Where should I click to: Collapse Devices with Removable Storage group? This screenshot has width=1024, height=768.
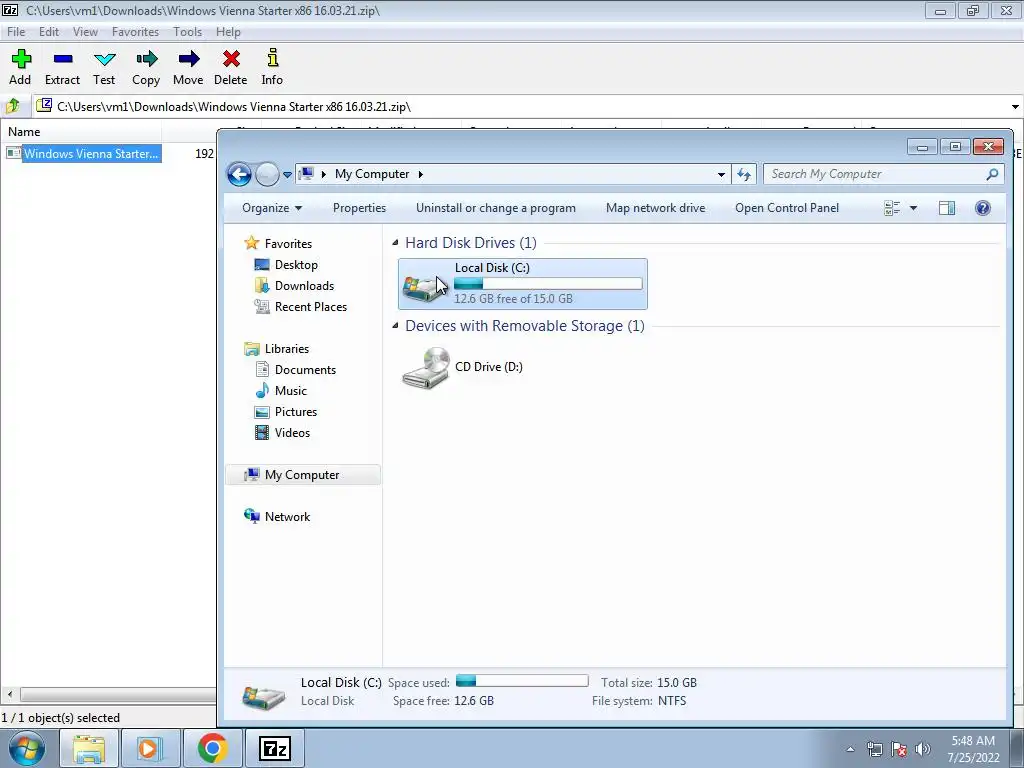395,325
